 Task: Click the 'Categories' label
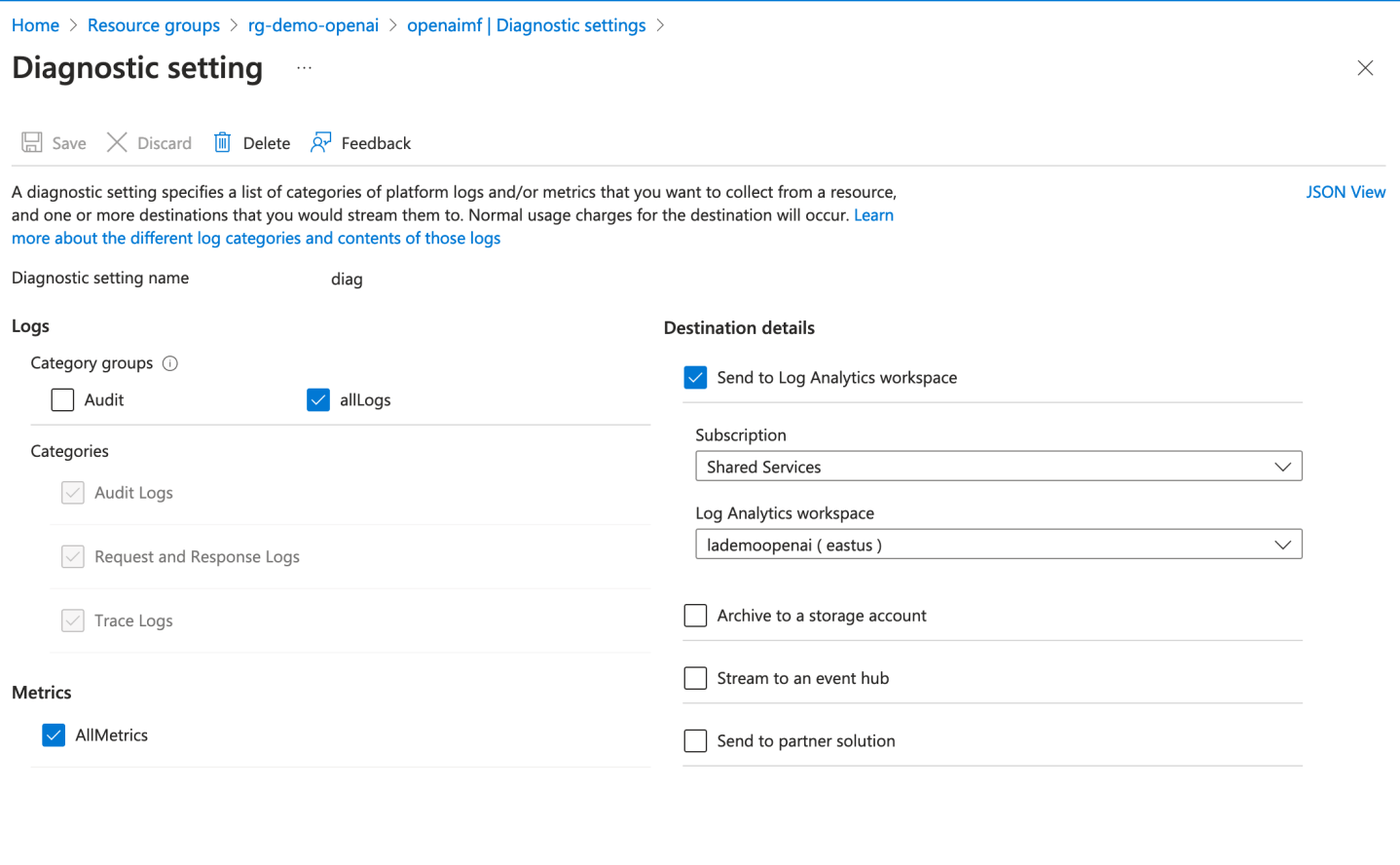tap(69, 451)
